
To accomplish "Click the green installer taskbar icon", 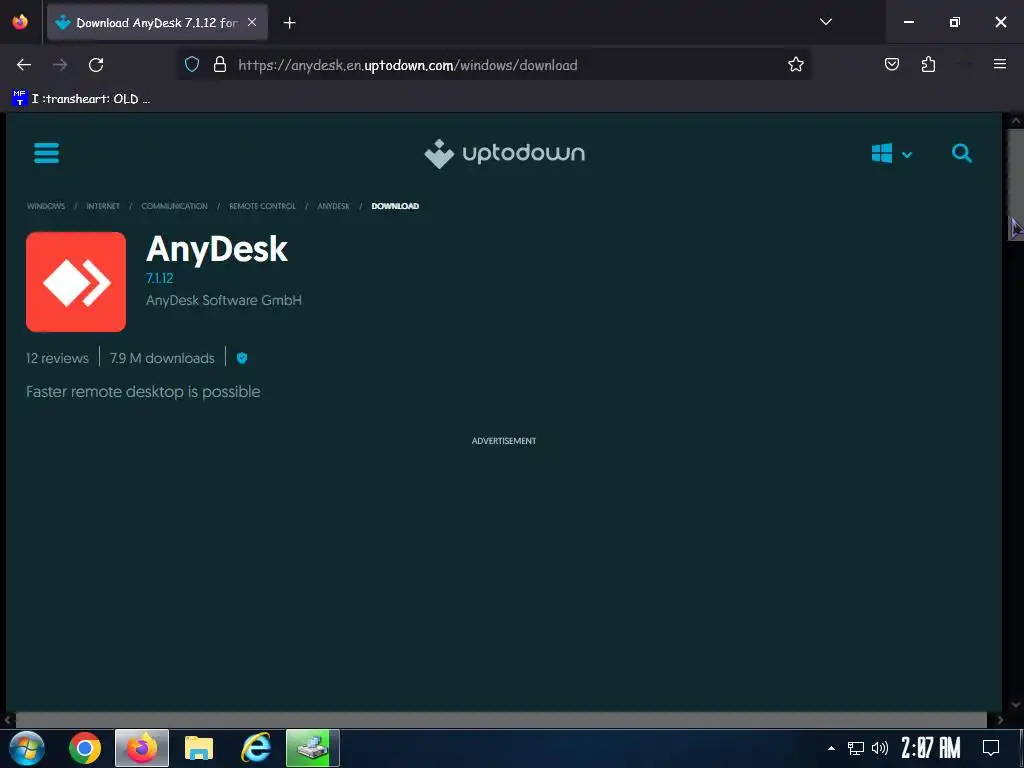I will pyautogui.click(x=313, y=748).
